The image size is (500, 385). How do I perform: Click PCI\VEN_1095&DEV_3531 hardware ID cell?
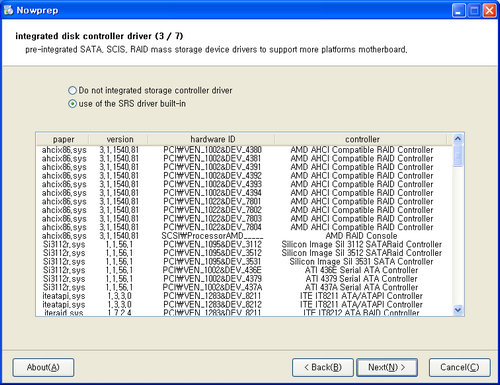tap(212, 262)
